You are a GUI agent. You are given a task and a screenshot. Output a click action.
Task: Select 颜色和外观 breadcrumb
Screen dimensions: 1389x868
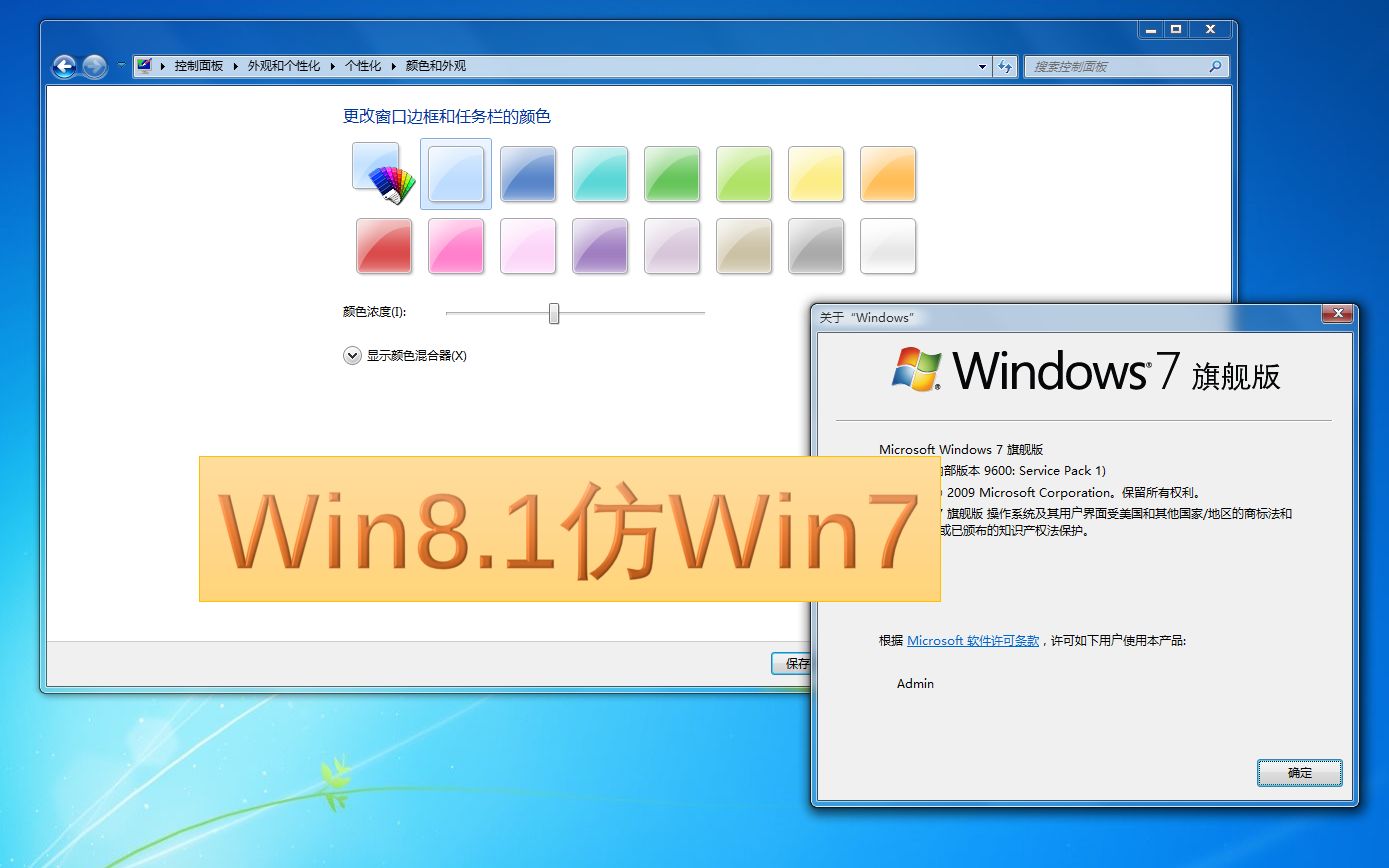pos(435,66)
